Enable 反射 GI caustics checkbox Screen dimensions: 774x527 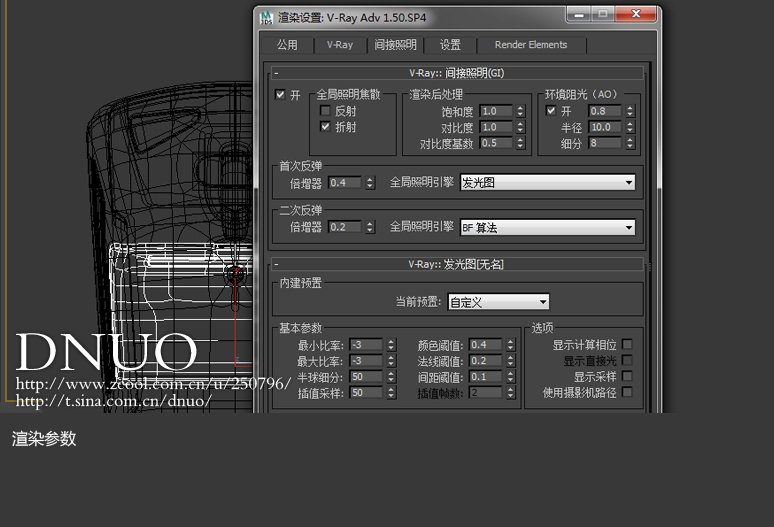[325, 111]
